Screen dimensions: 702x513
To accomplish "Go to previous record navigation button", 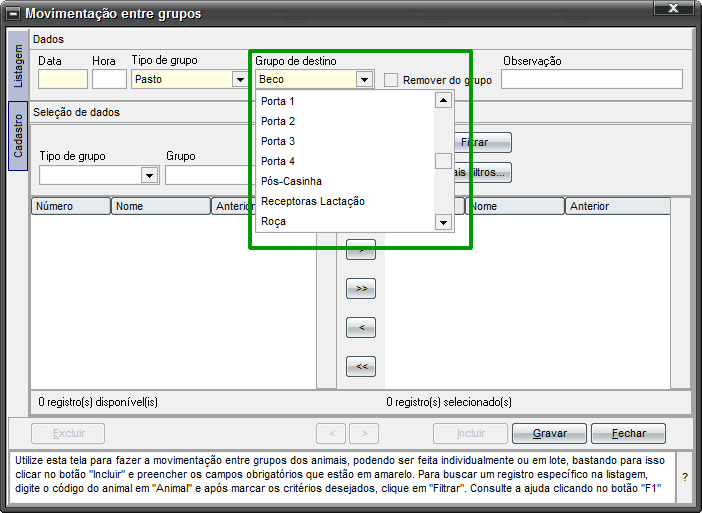I will coord(331,433).
